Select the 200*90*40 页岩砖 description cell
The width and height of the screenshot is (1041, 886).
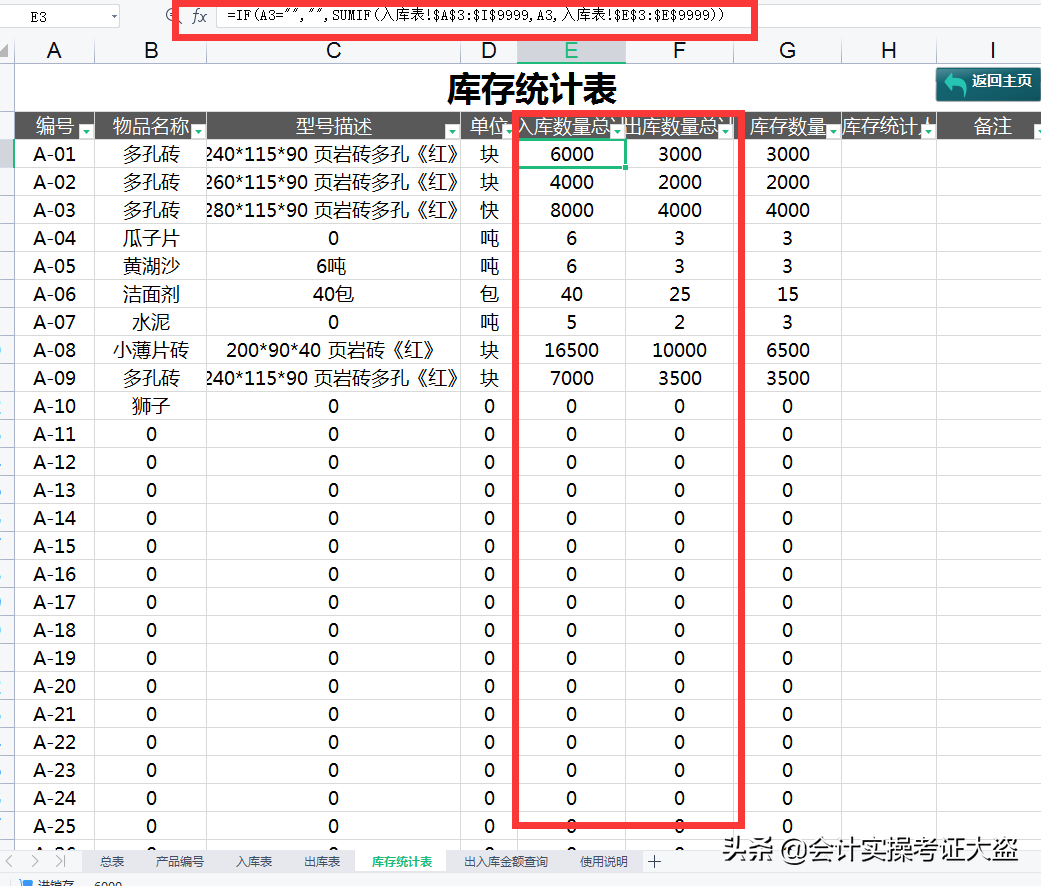click(333, 350)
